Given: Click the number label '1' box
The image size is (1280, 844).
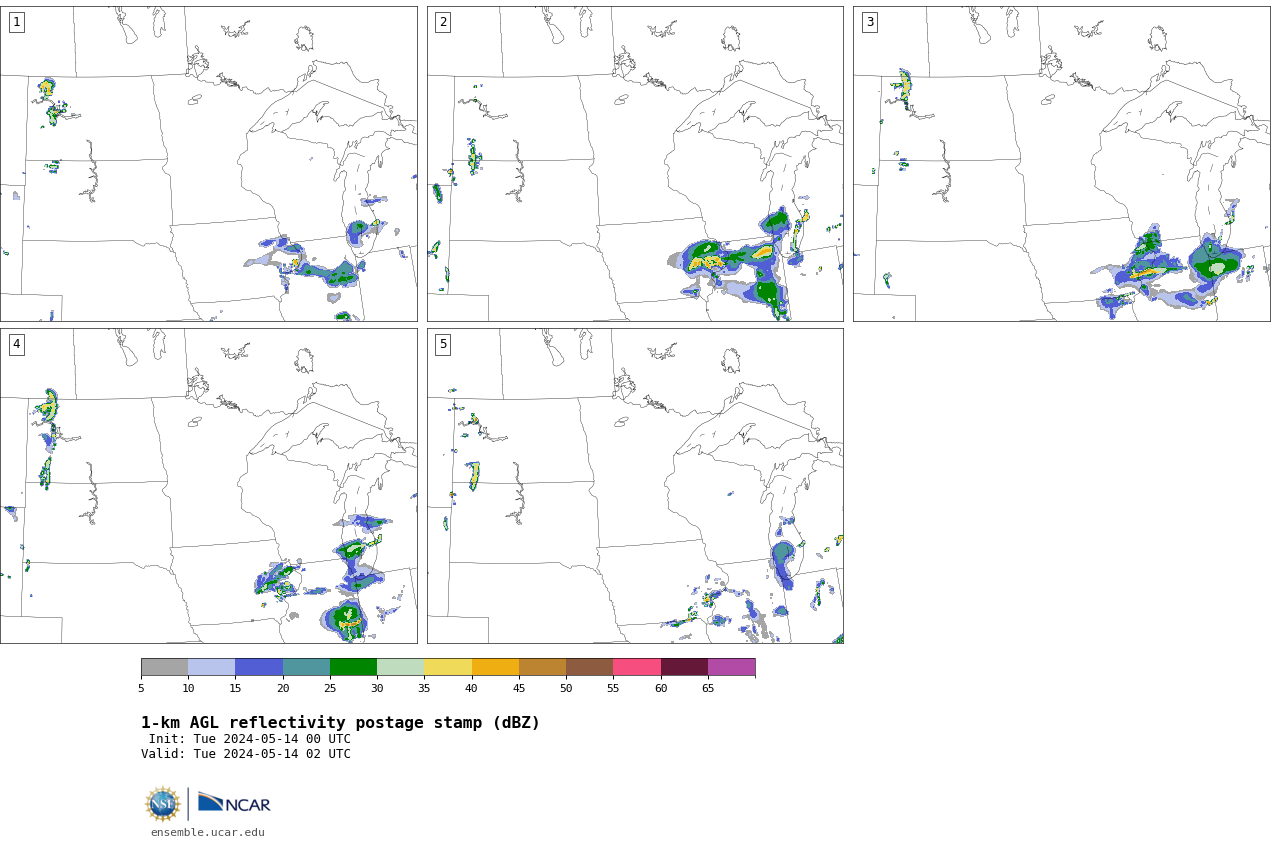Looking at the screenshot, I should [x=16, y=22].
